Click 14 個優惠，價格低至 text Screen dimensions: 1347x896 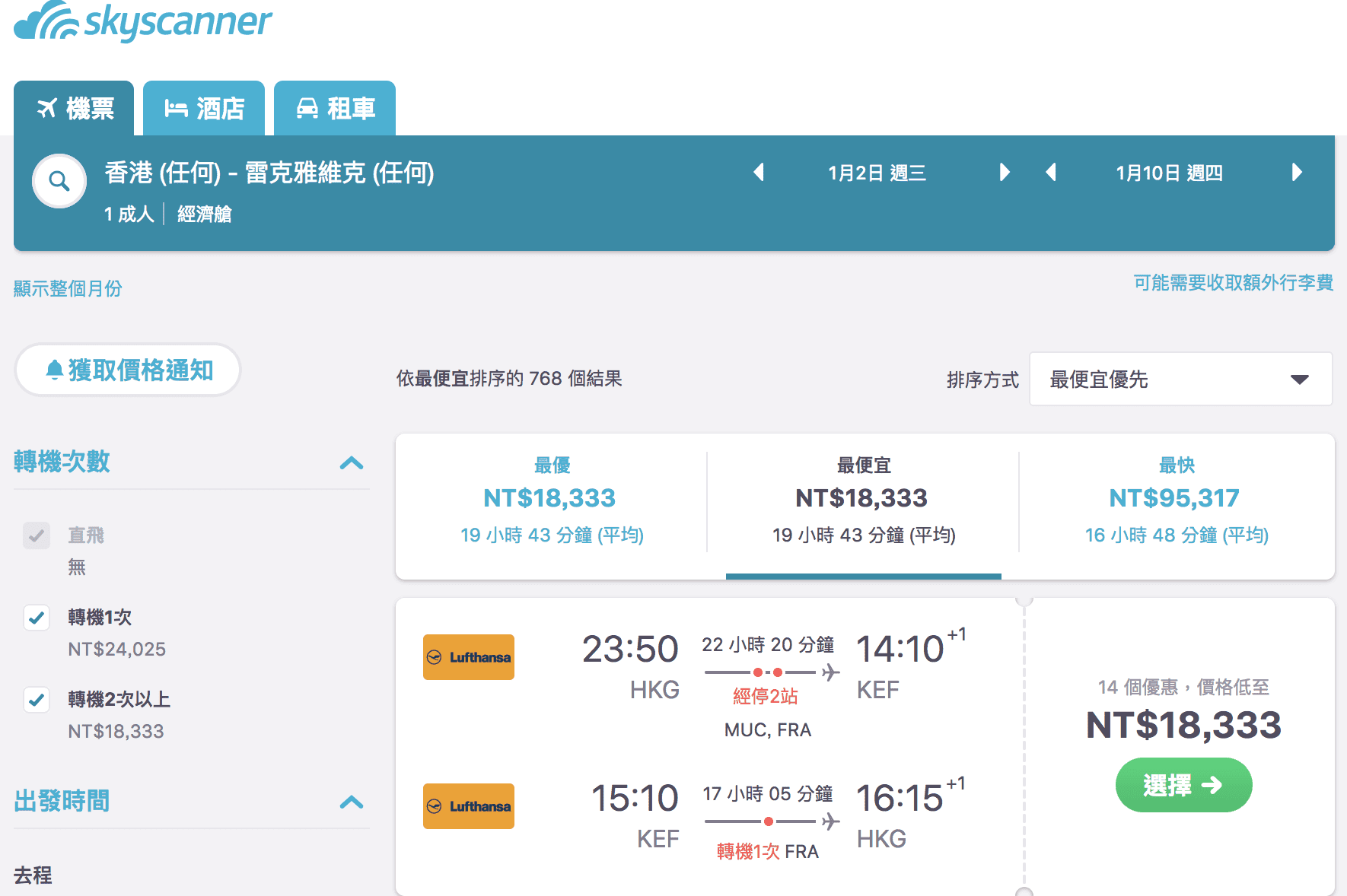point(1183,688)
